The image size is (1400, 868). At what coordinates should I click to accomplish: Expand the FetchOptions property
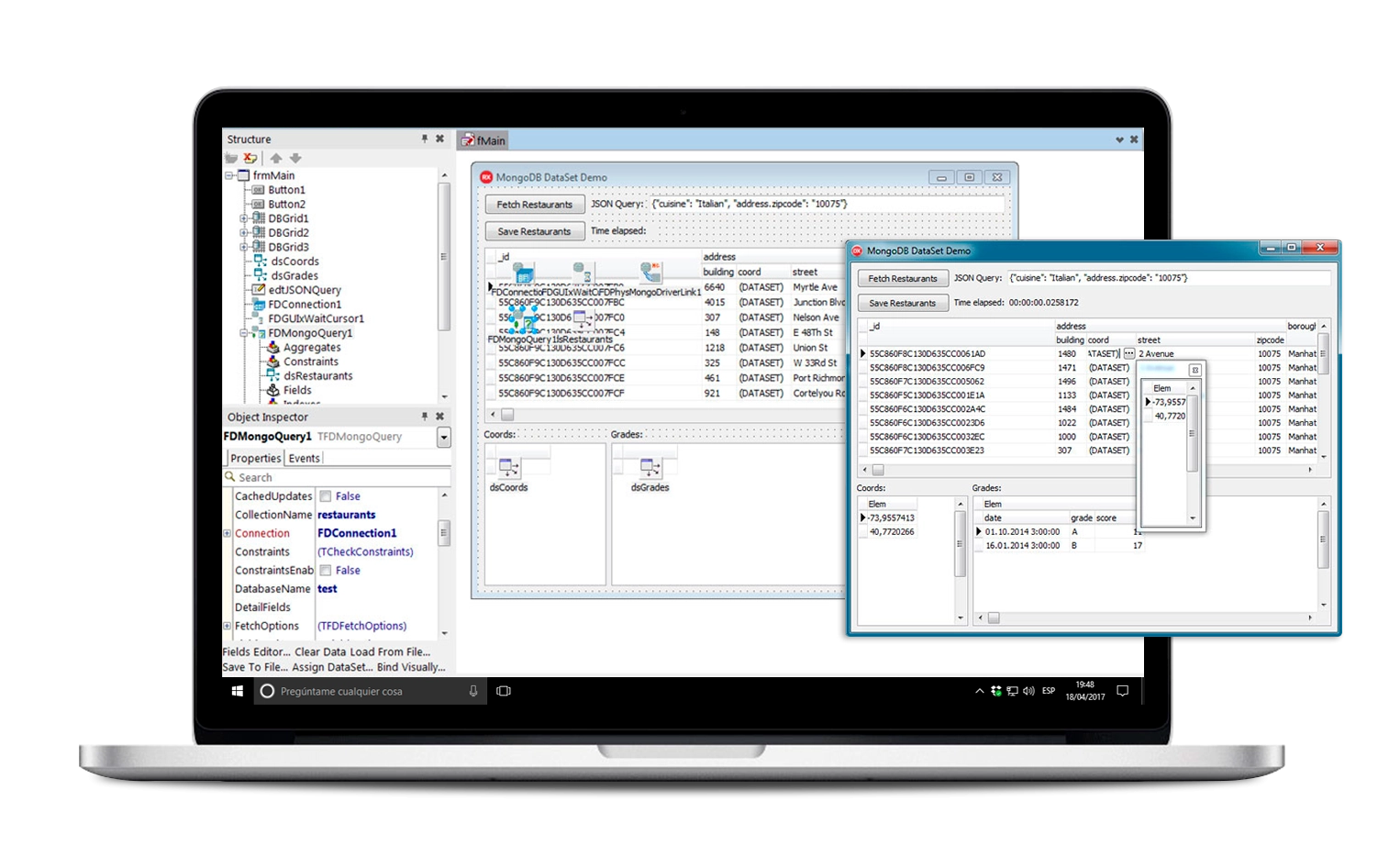click(228, 626)
